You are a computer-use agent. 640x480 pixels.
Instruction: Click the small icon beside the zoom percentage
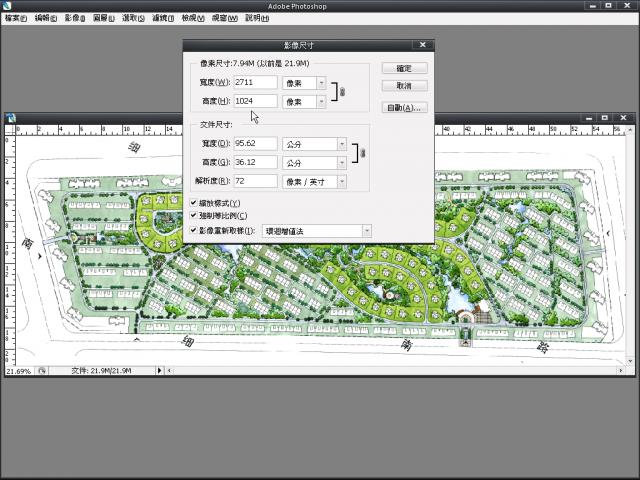(42, 371)
